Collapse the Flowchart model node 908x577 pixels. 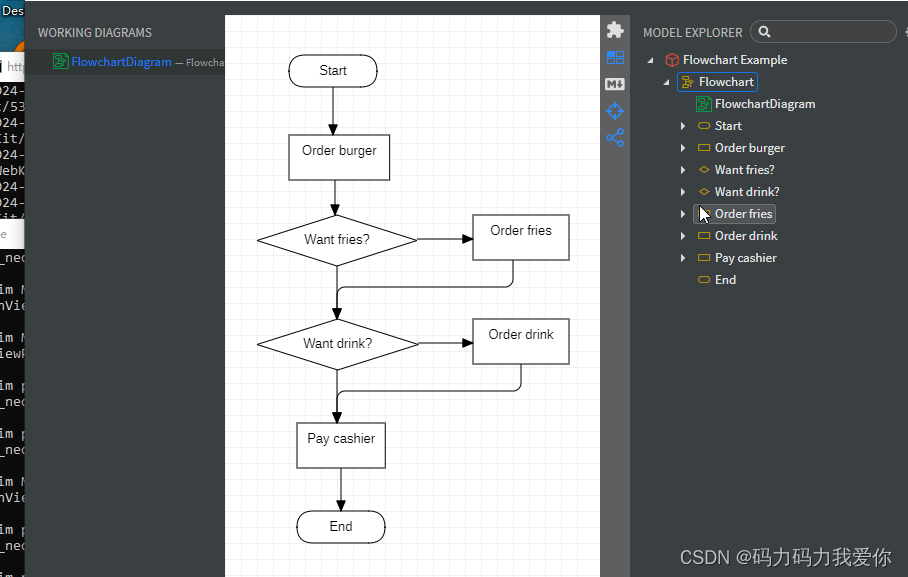[x=667, y=82]
